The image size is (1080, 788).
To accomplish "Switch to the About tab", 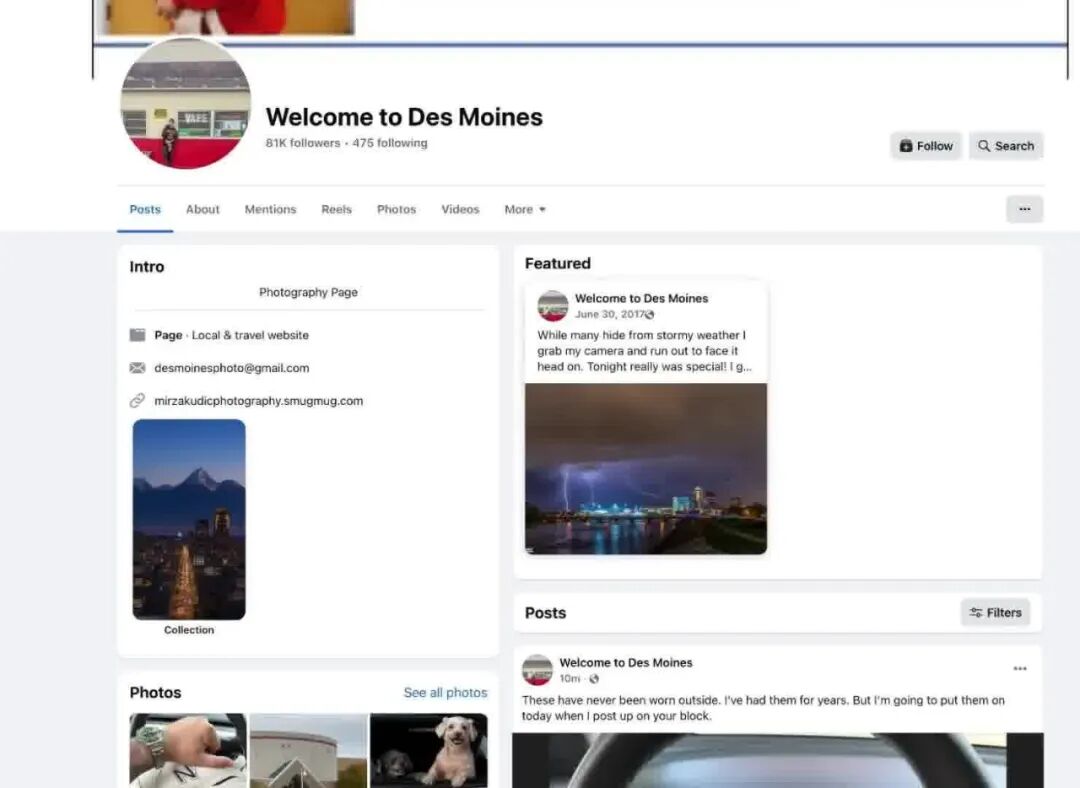I will point(202,210).
